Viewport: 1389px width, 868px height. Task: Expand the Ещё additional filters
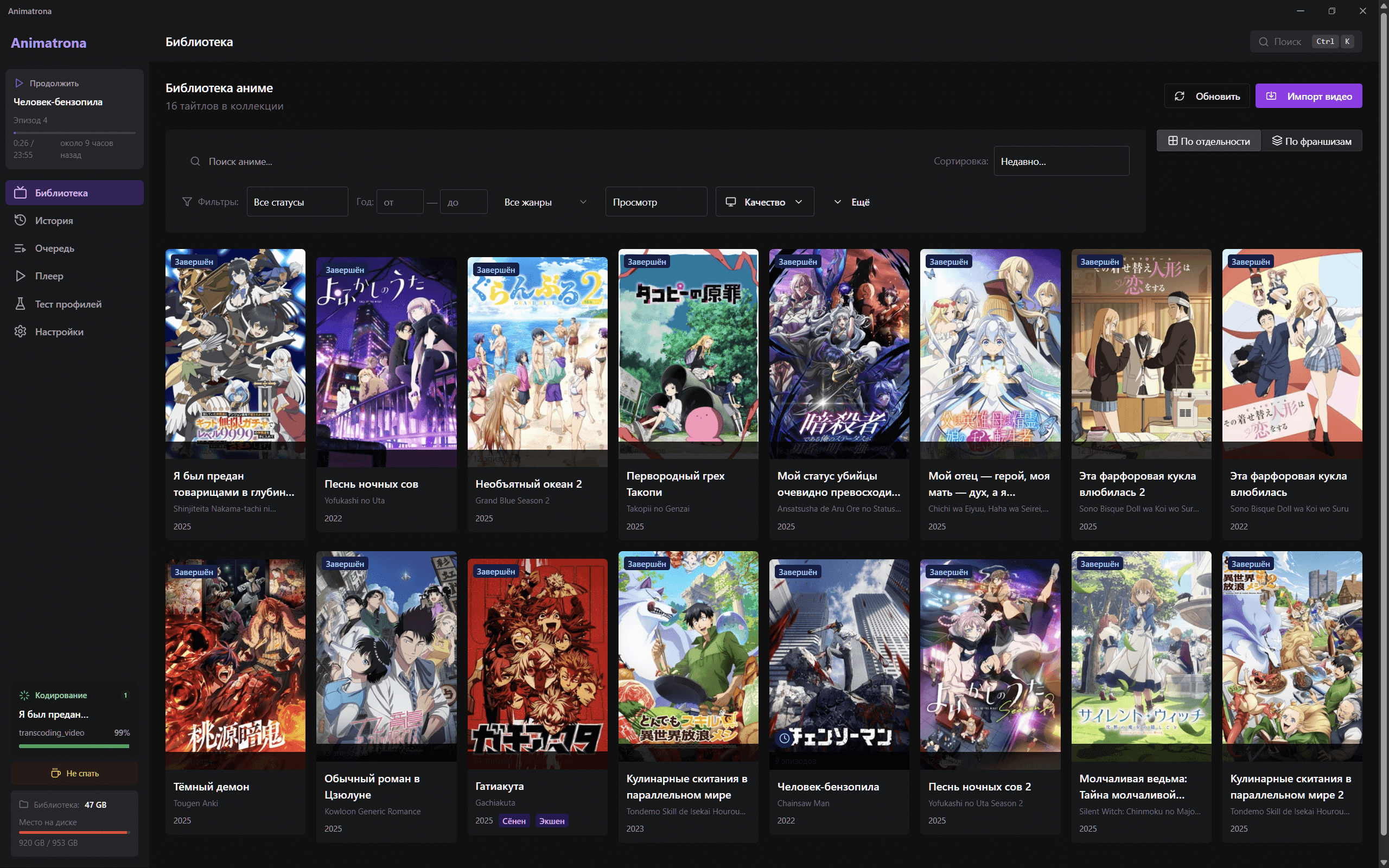(852, 202)
